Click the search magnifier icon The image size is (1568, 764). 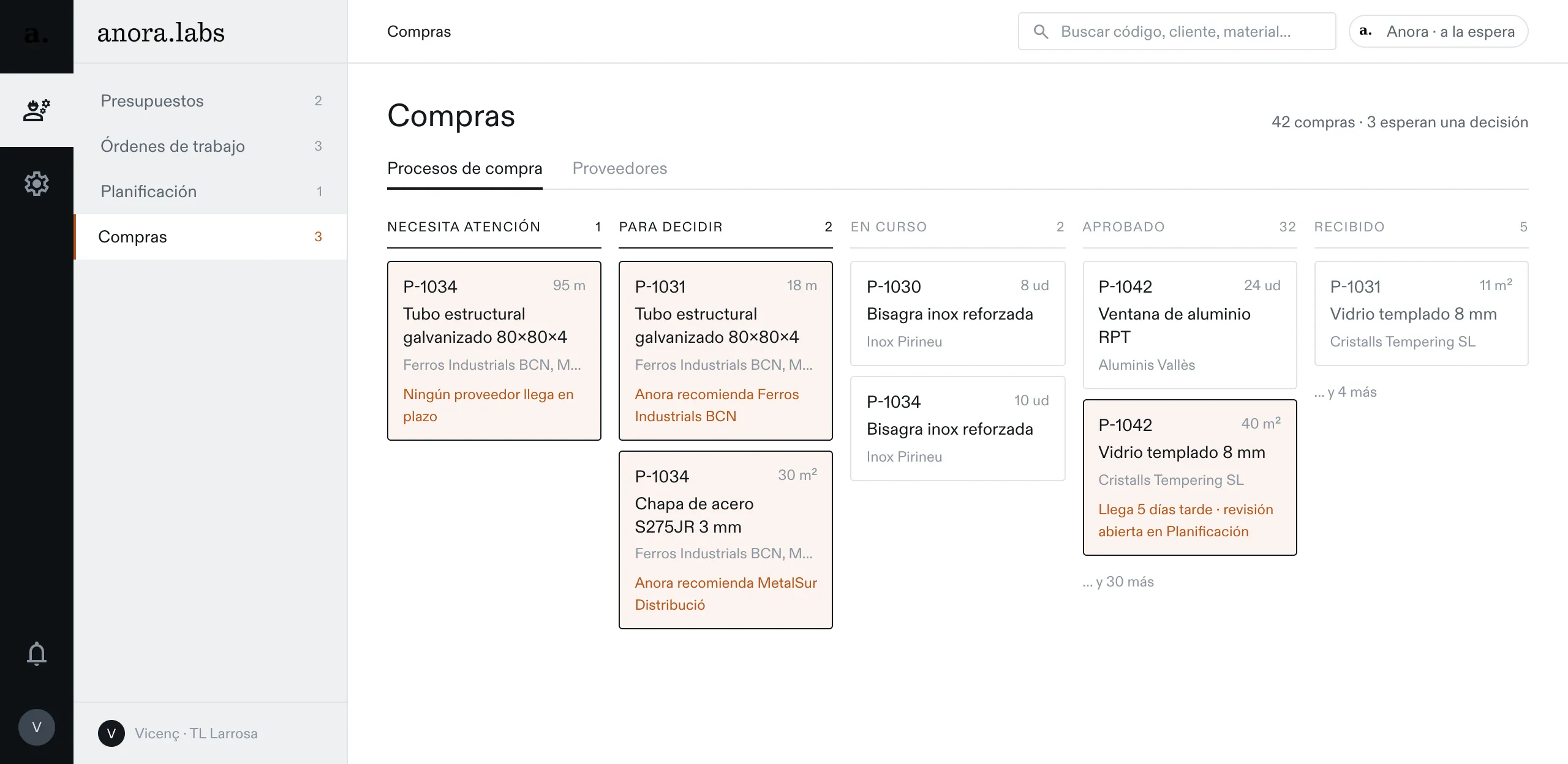tap(1041, 31)
